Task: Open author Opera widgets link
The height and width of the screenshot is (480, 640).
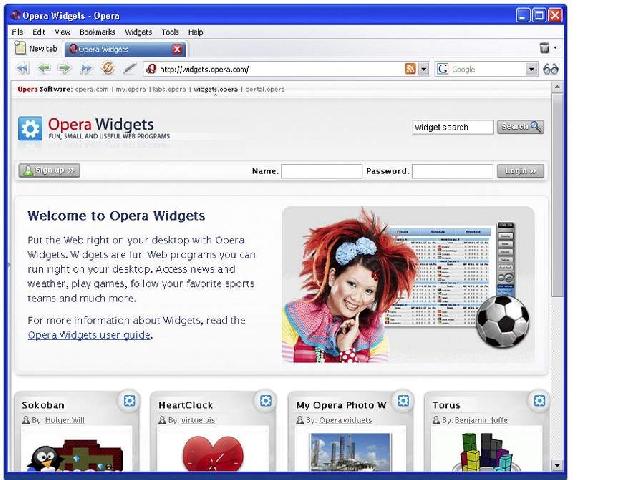Action: pyautogui.click(x=346, y=420)
